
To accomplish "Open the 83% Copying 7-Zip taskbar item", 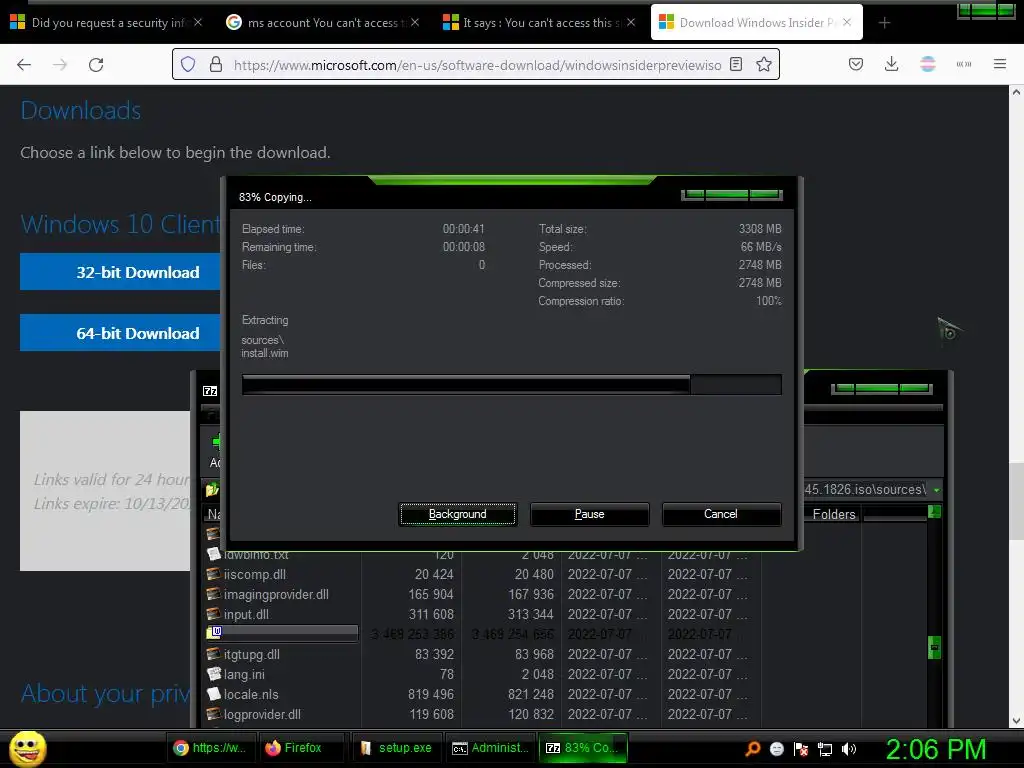I will (583, 748).
